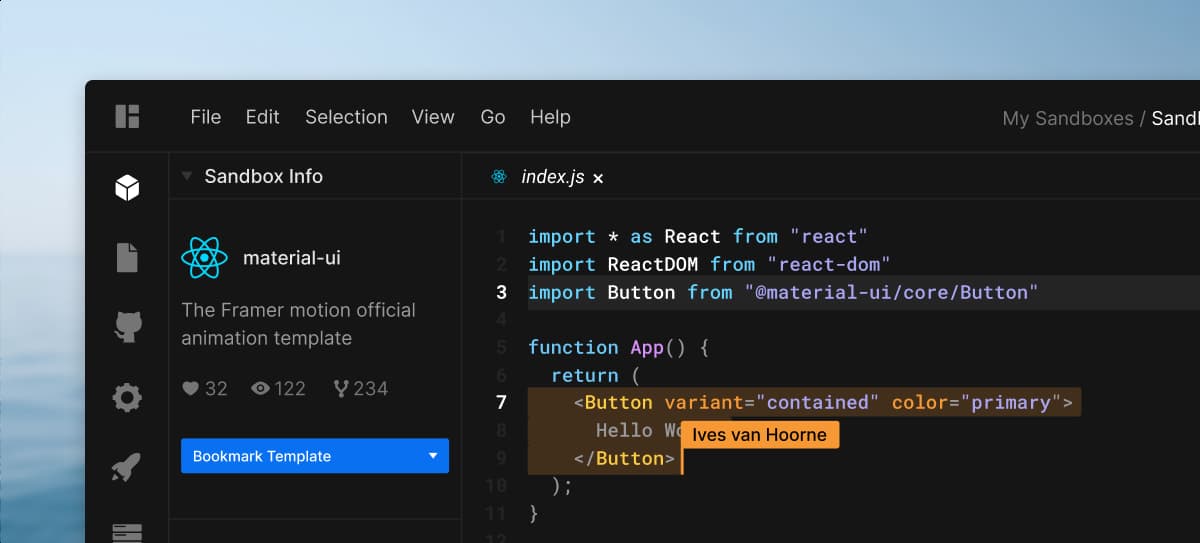Screen dimensions: 1200x543
Task: Click the React atom logo of material-ui
Action: point(205,258)
